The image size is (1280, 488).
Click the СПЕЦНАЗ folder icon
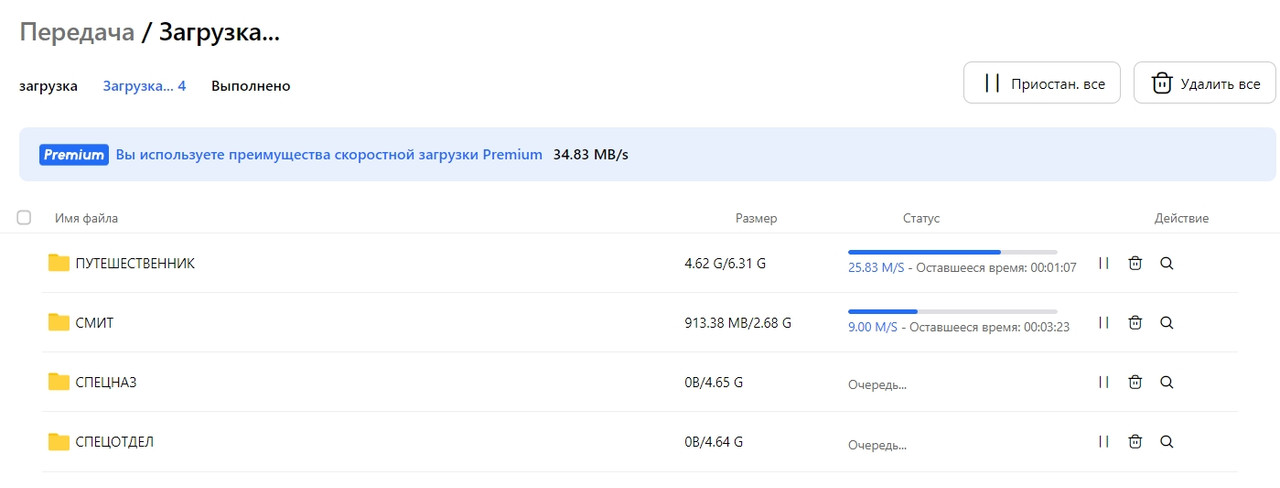coord(59,382)
